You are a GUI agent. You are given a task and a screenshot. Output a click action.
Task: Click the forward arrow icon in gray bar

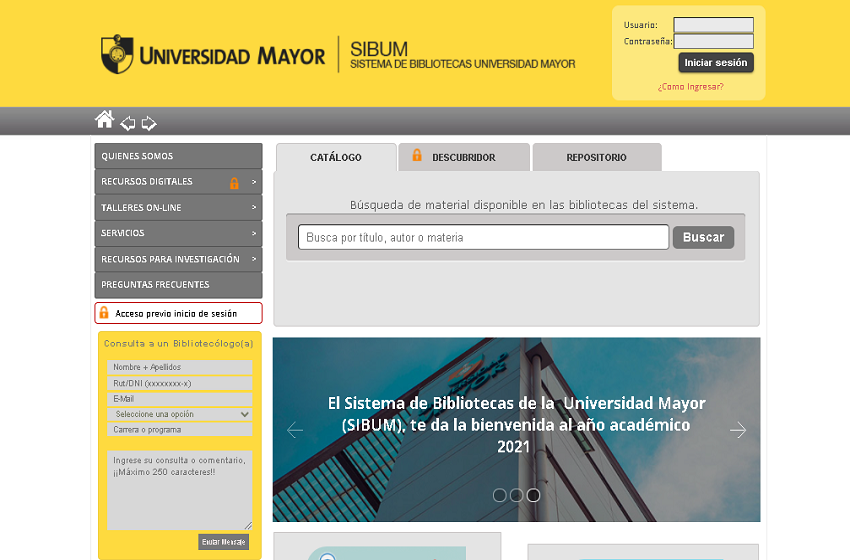[149, 124]
